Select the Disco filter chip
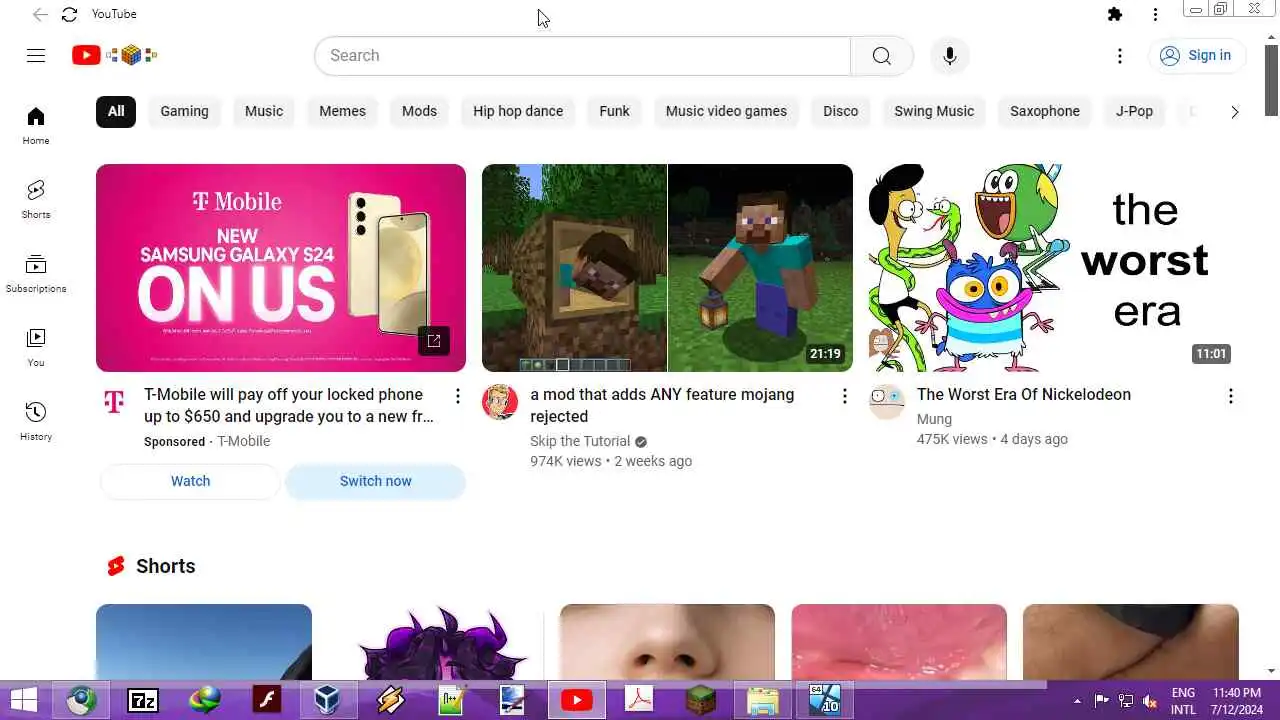1280x720 pixels. (x=840, y=111)
